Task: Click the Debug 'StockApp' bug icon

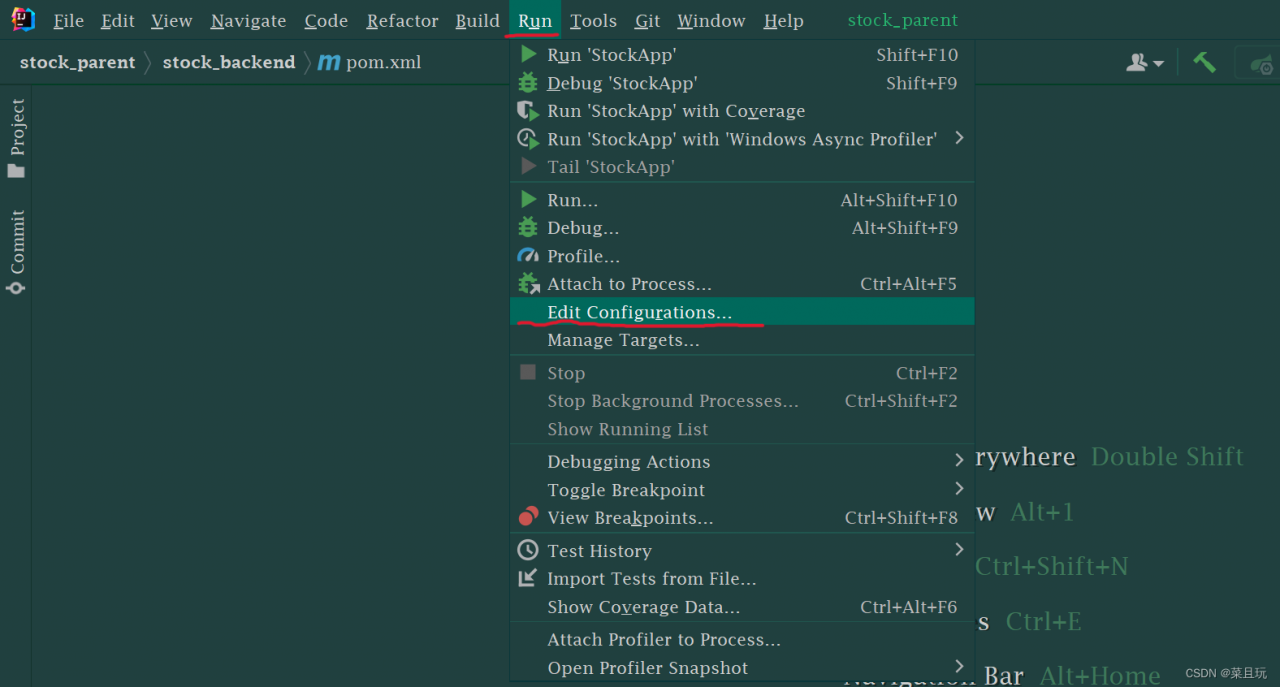Action: pos(528,83)
